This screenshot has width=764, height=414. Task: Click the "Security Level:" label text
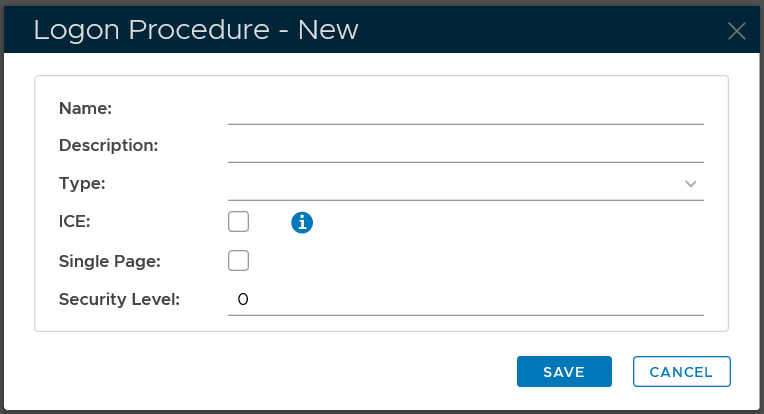(x=119, y=299)
